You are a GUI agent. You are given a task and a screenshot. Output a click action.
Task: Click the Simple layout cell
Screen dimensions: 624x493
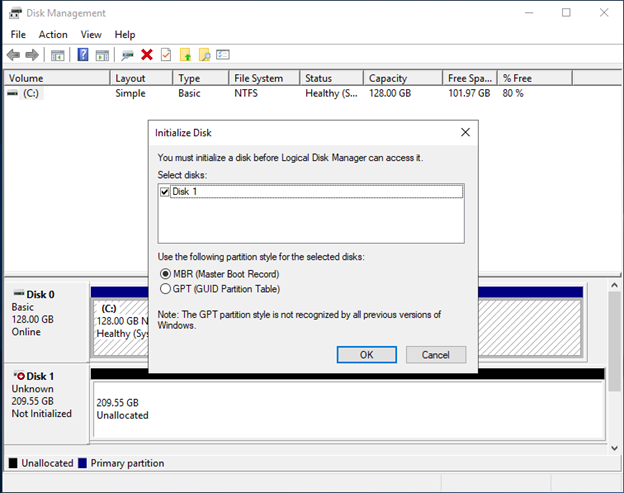pos(131,93)
